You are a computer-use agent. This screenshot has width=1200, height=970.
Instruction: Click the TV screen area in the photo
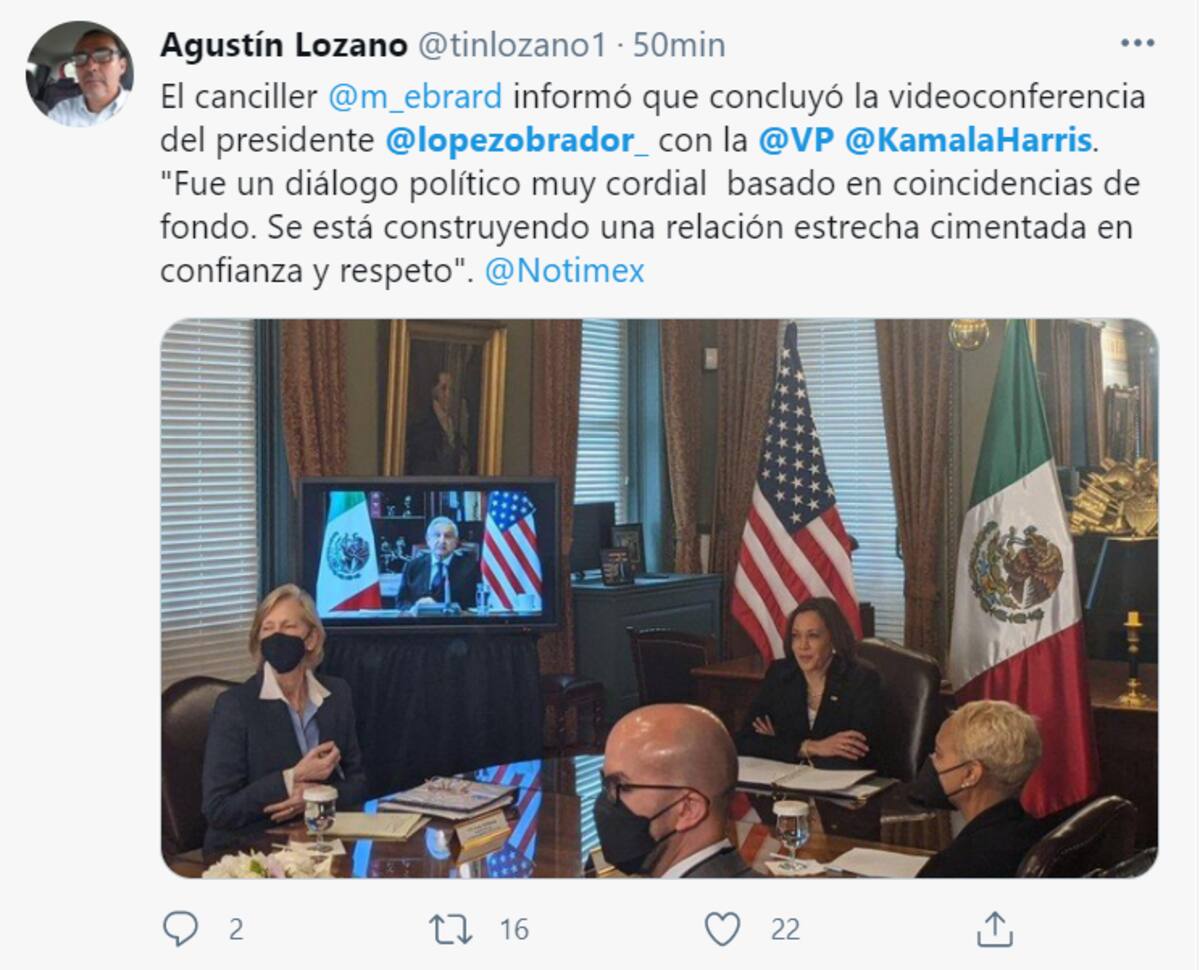pyautogui.click(x=430, y=553)
